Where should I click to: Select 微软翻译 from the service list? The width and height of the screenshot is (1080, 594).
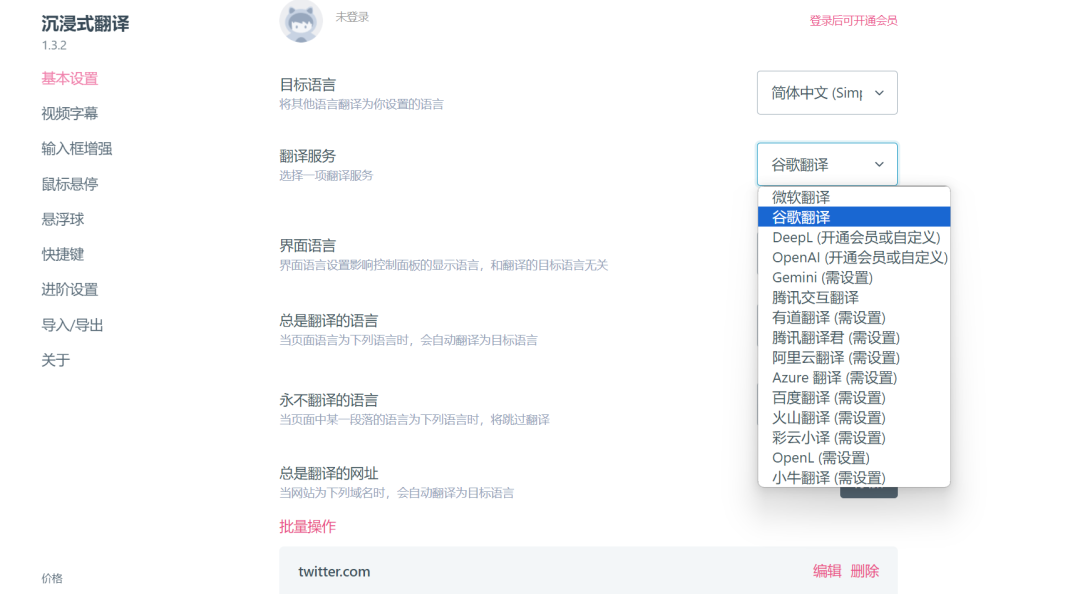point(800,197)
